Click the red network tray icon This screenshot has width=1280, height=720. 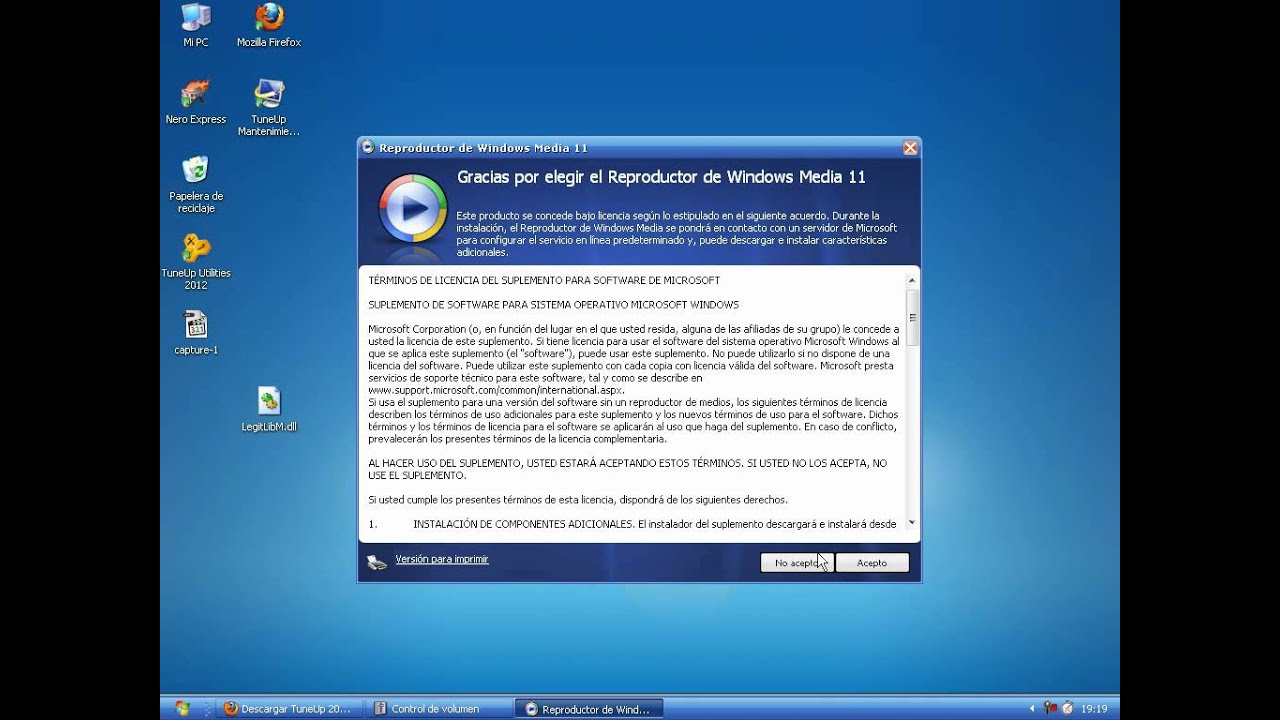1051,708
